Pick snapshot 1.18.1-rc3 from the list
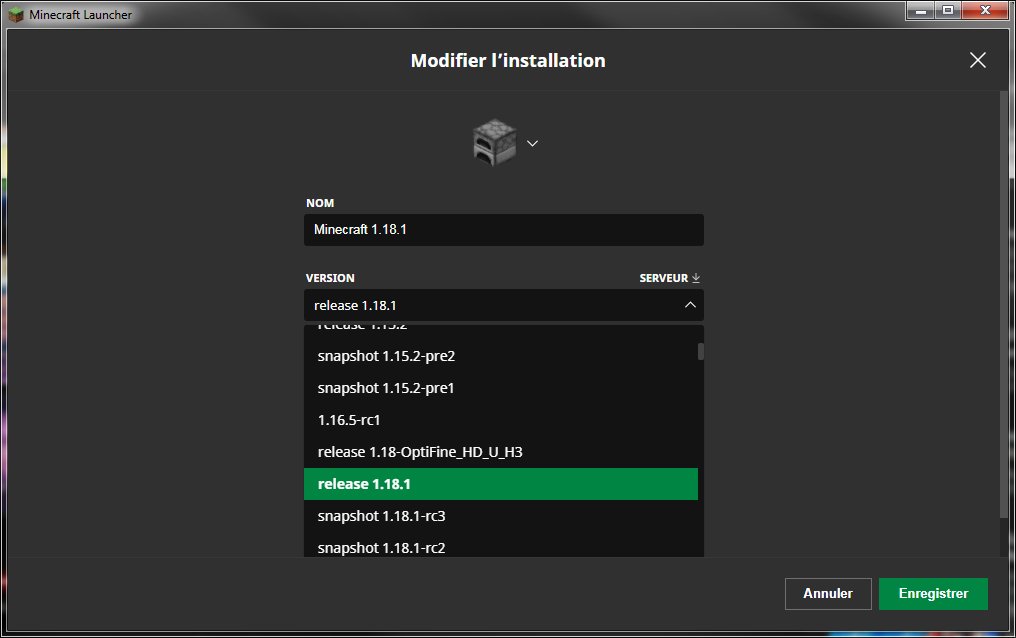Screen dimensions: 1016x638 [x=500, y=516]
